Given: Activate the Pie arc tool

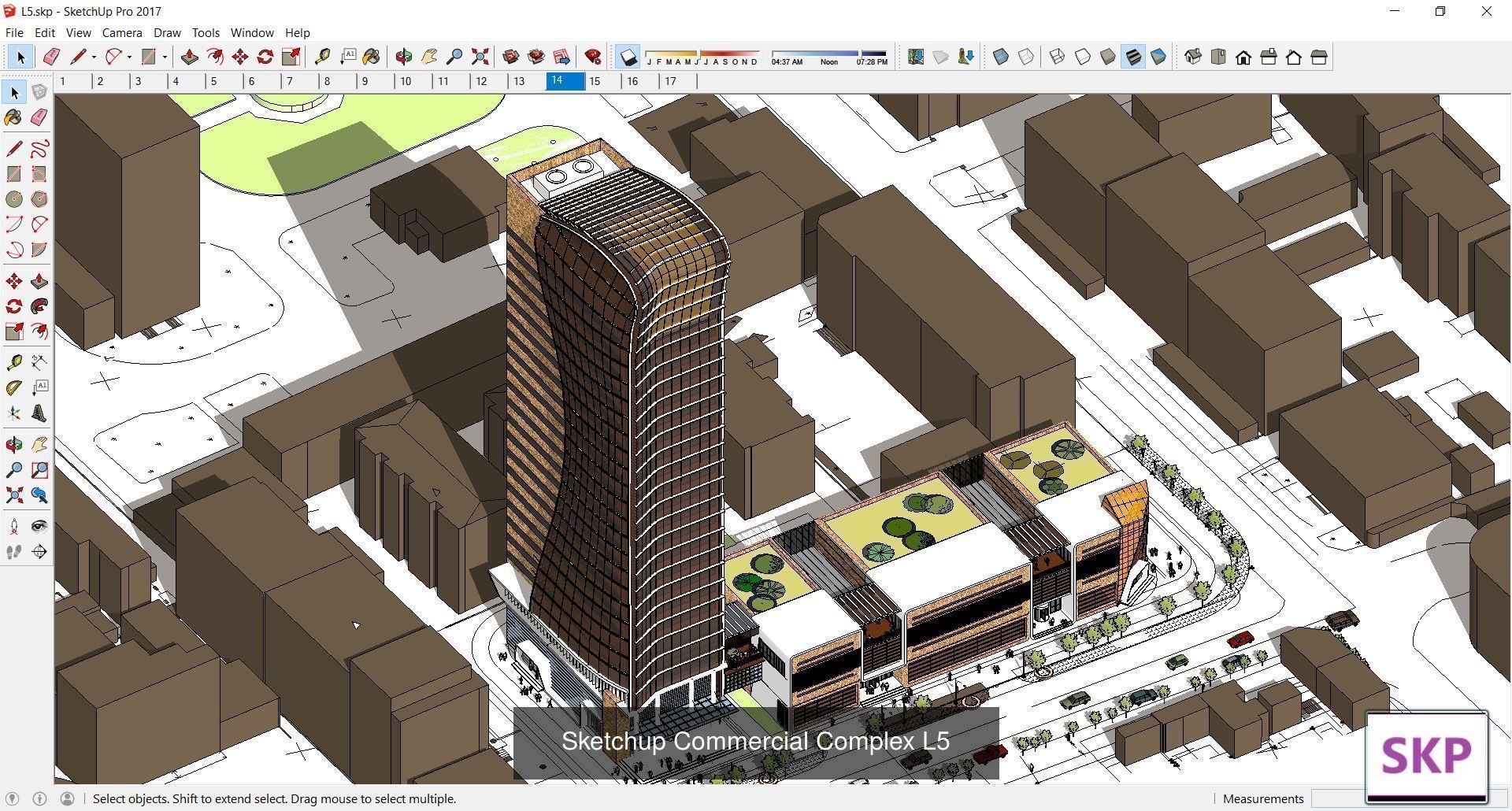Looking at the screenshot, I should click(39, 250).
